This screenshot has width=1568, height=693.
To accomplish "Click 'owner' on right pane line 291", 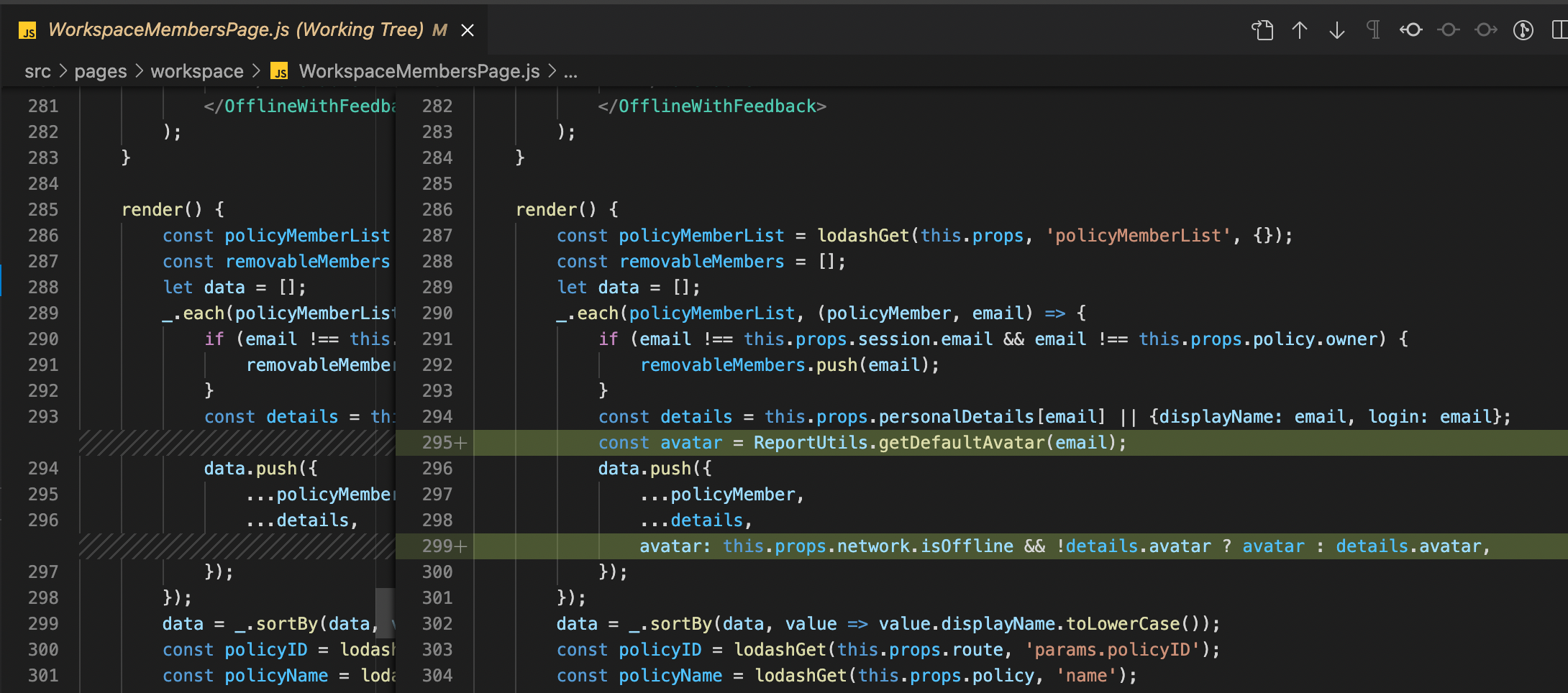I will click(1352, 339).
